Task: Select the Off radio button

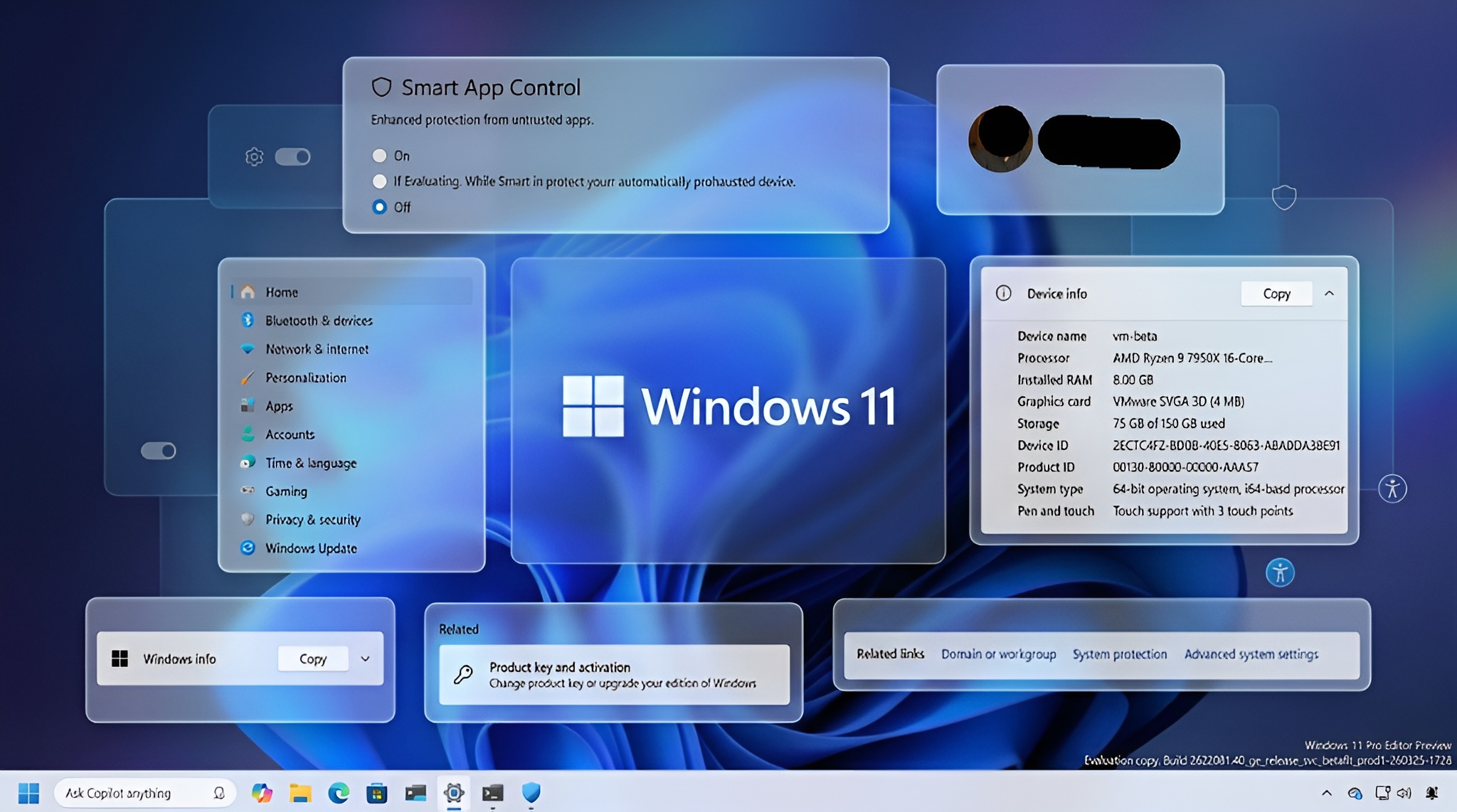Action: click(x=380, y=207)
